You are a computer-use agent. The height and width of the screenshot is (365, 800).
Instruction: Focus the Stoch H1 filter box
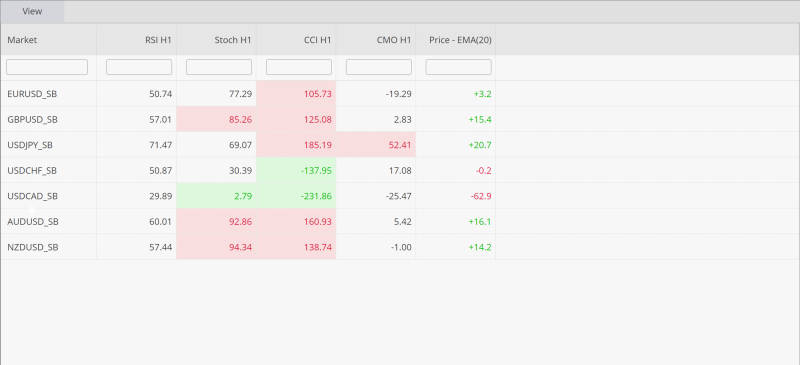pyautogui.click(x=219, y=67)
